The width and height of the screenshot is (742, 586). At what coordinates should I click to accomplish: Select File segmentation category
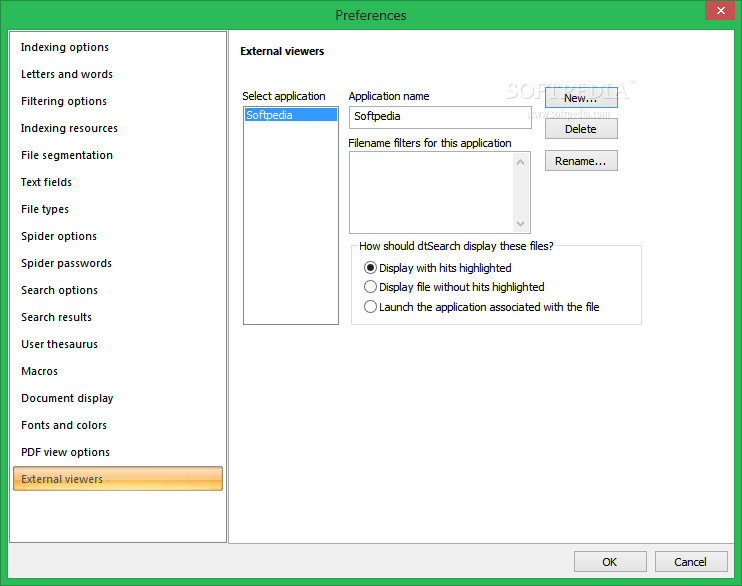(67, 155)
